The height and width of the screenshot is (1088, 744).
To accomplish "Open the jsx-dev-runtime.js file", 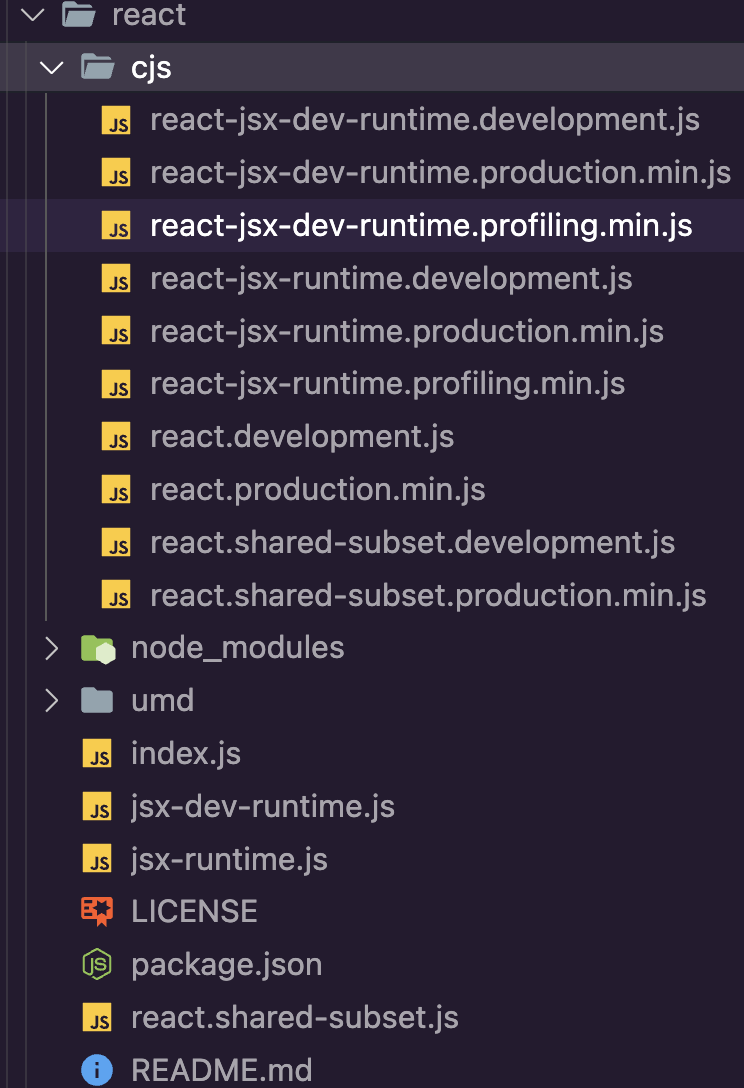I will pyautogui.click(x=263, y=807).
